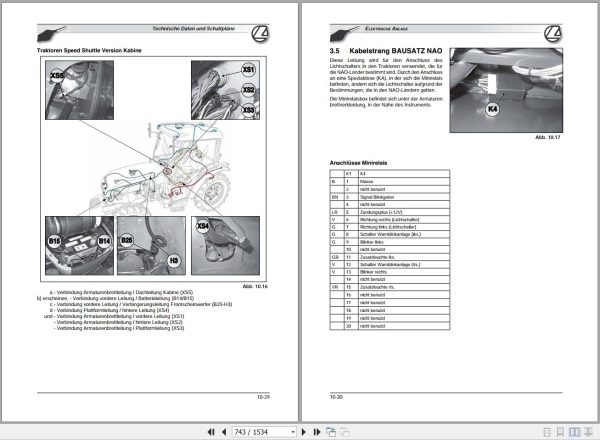Click the table row 'Zusatzleuchte lks.'
600x440 pixels.
390,257
